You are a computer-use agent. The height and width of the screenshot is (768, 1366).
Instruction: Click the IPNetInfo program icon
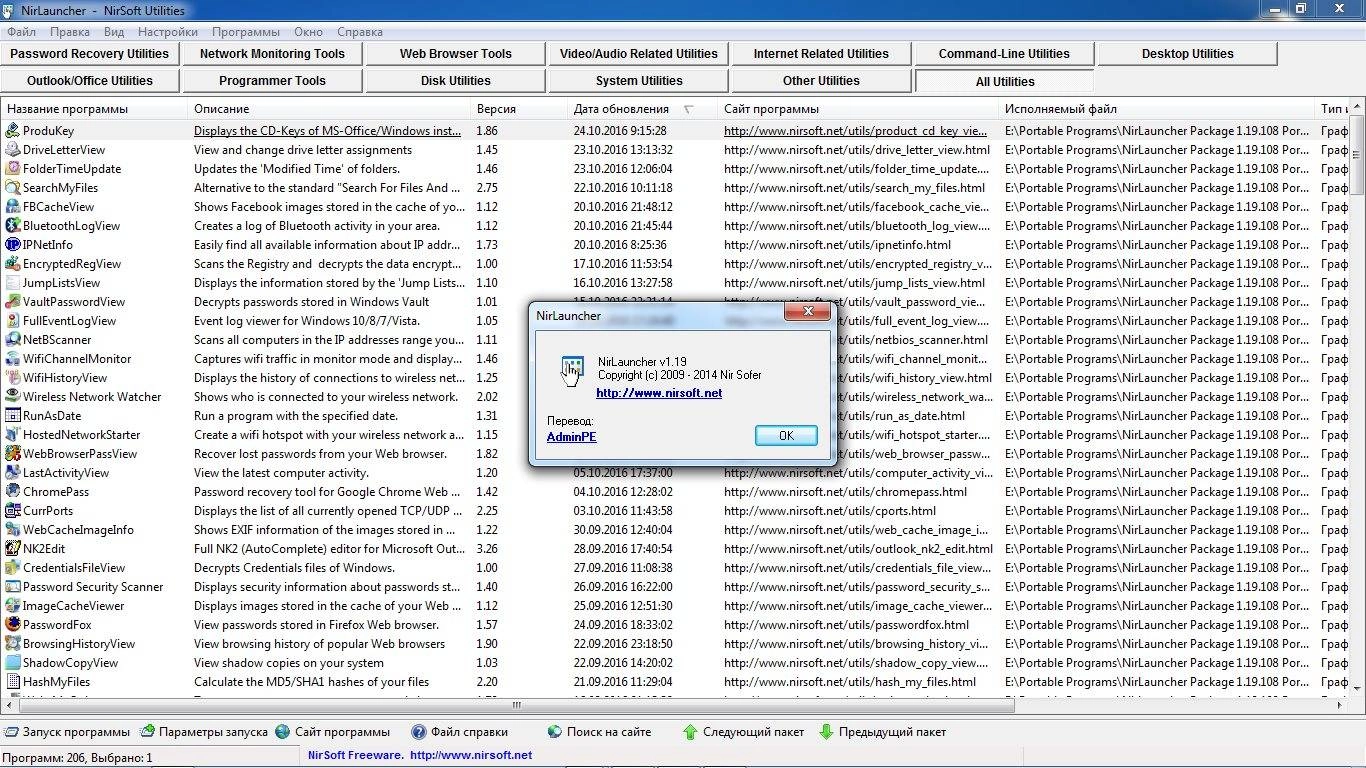coord(12,245)
